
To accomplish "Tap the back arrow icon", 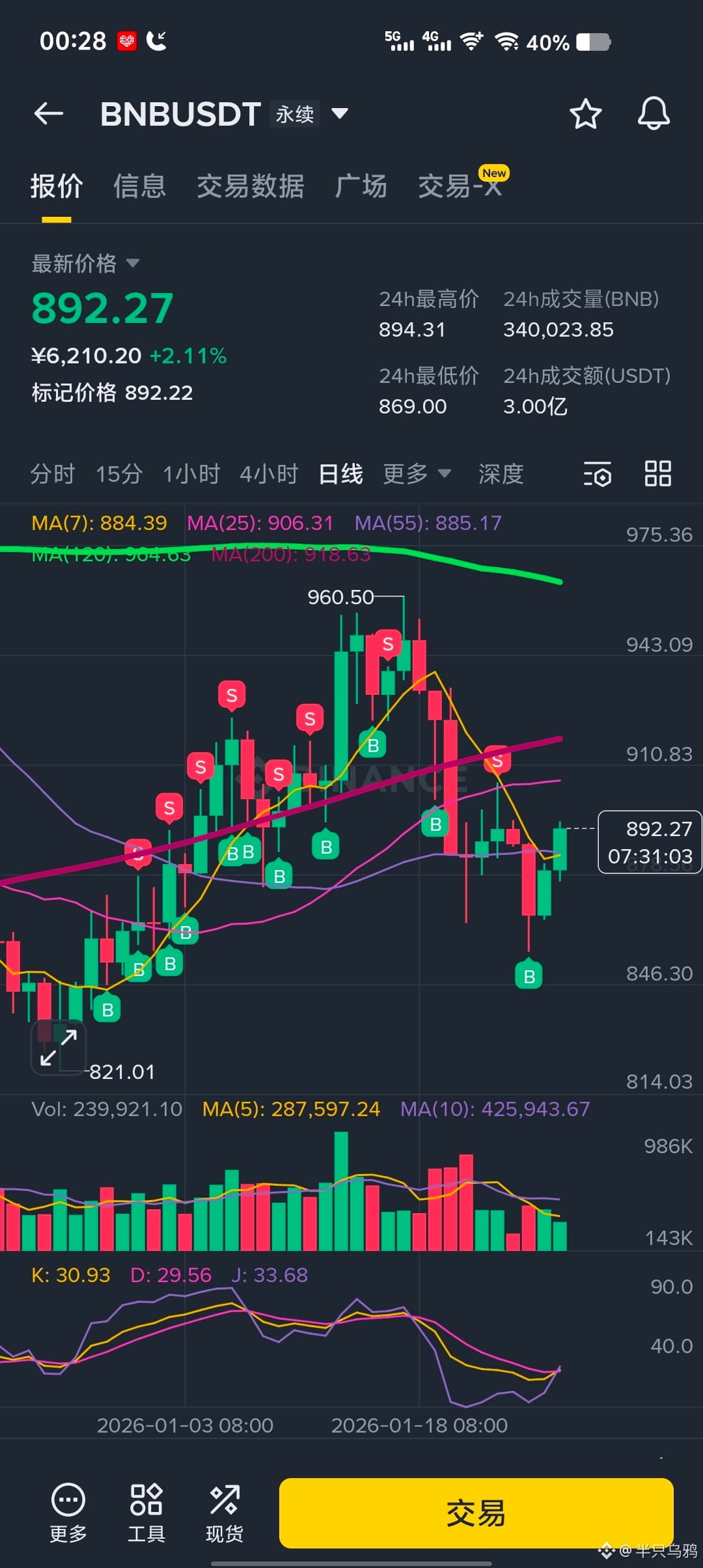I will coord(49,114).
